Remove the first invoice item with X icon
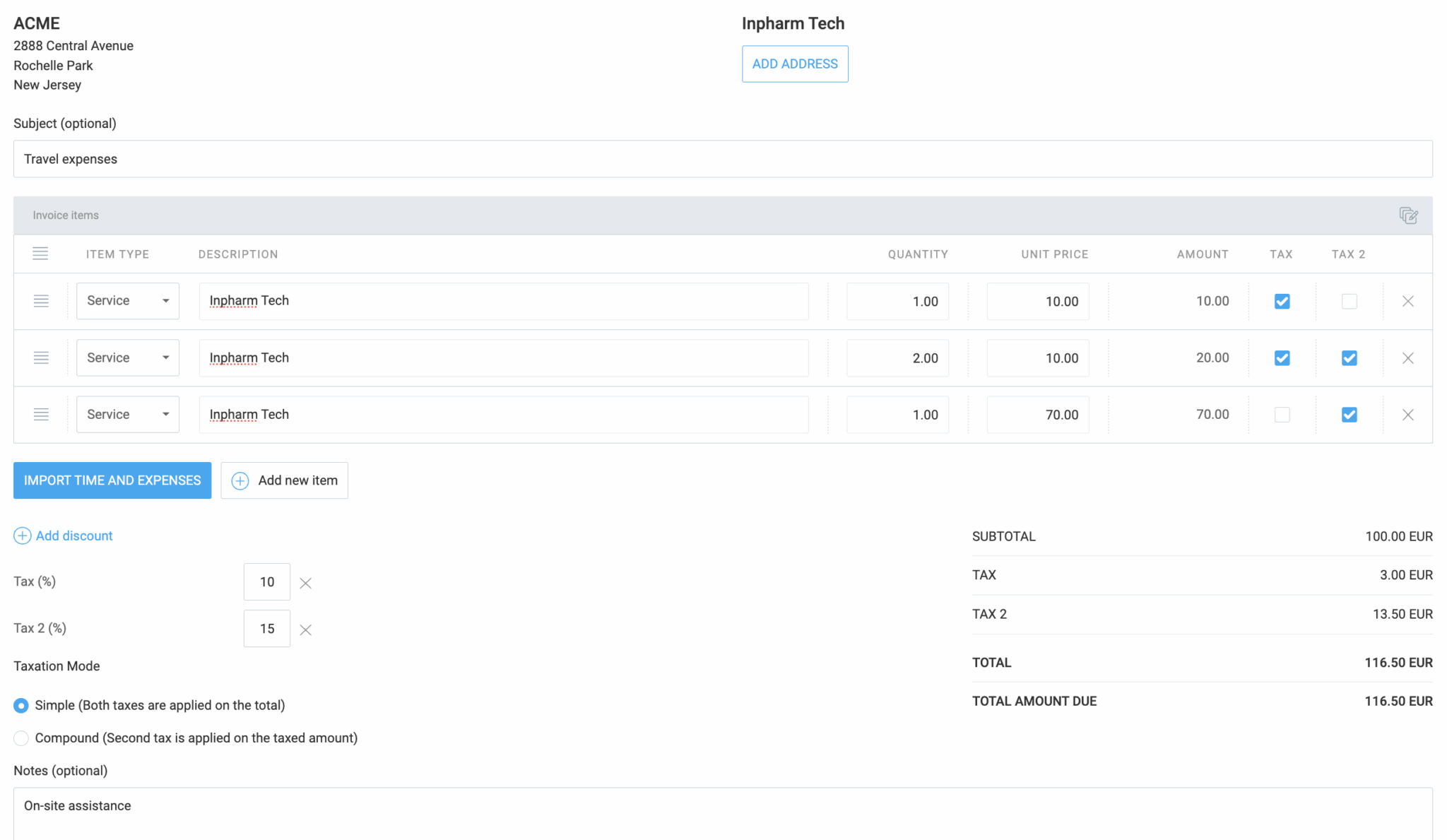1447x840 pixels. (x=1407, y=301)
